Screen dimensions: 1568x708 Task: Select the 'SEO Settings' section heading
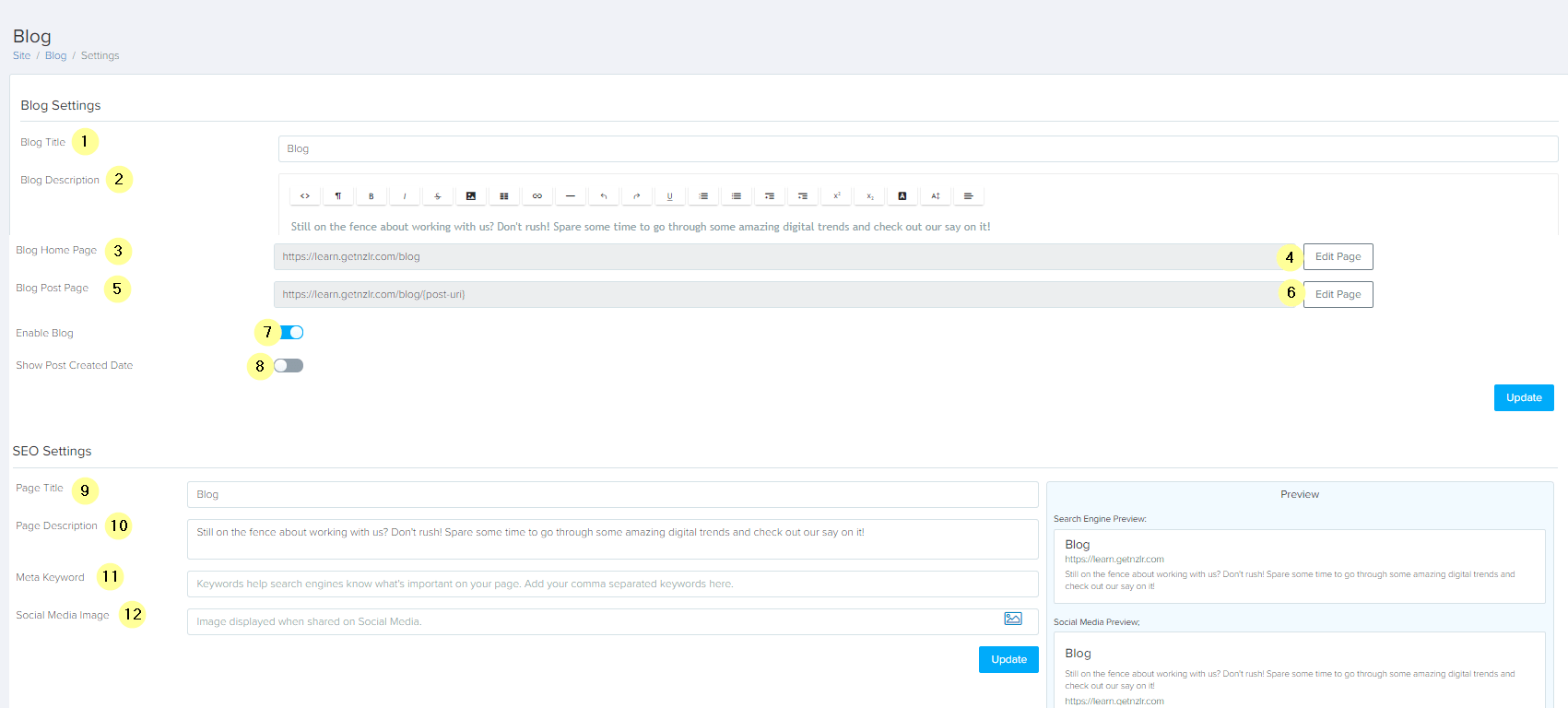pyautogui.click(x=52, y=451)
